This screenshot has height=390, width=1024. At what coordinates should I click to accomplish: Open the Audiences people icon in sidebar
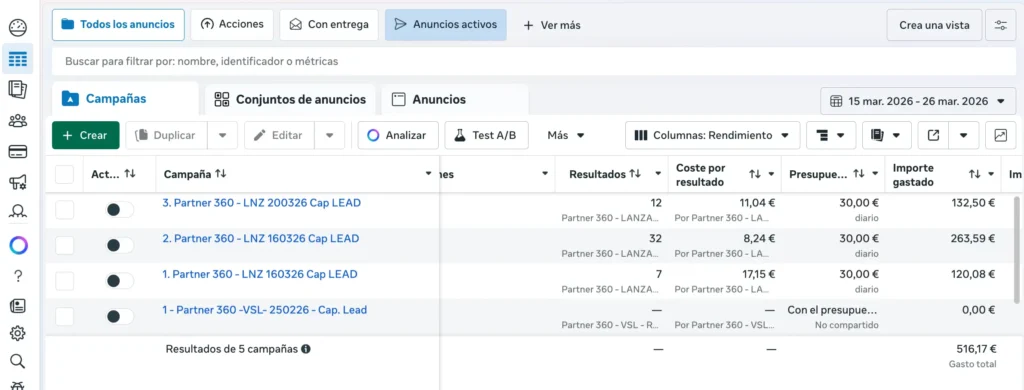tap(18, 121)
